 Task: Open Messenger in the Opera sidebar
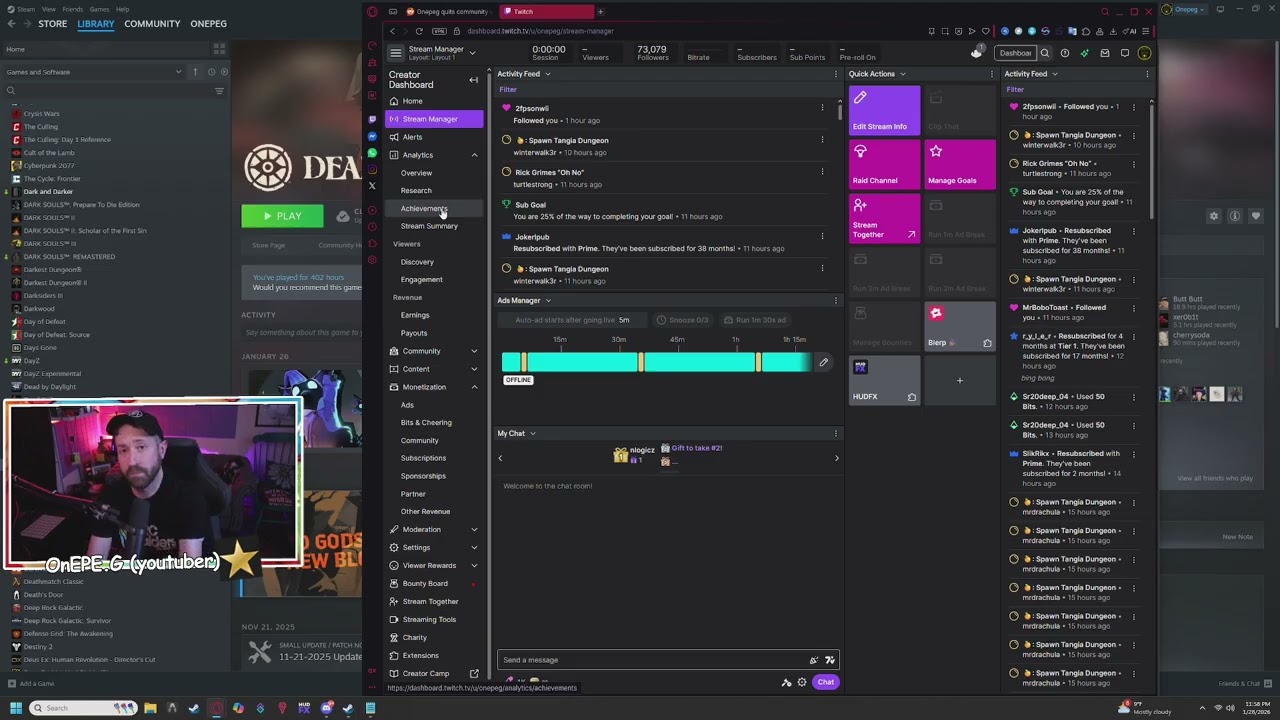pyautogui.click(x=372, y=136)
